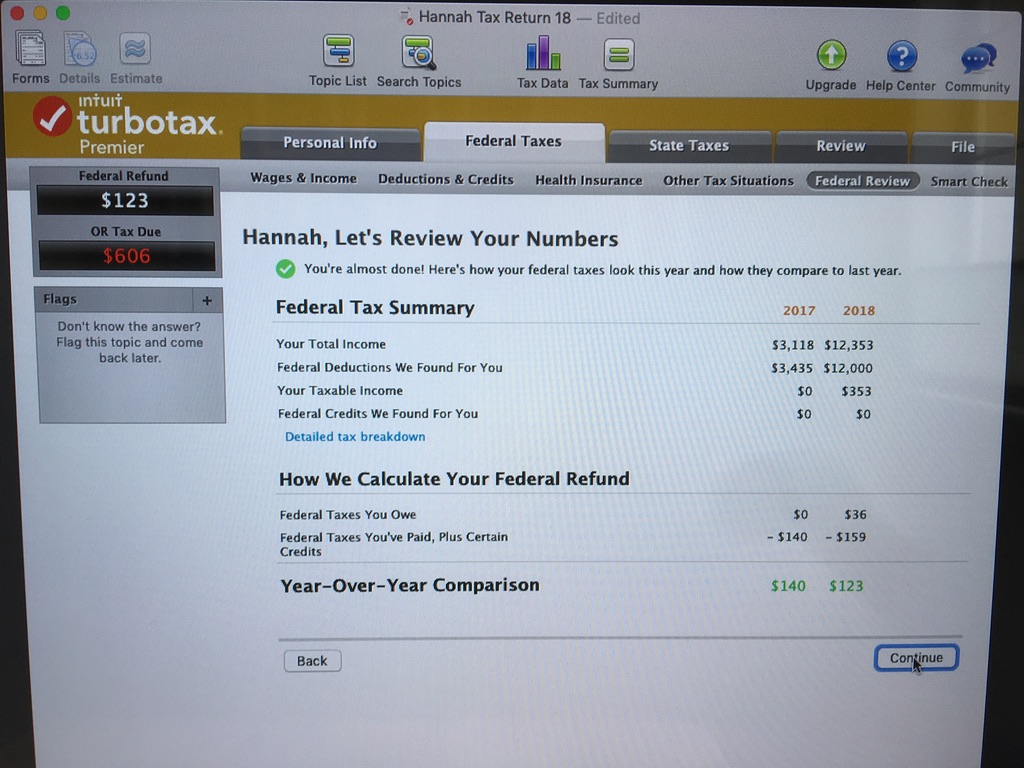Open the Tax Data chart icon
Screen dimensions: 1024x768
pyautogui.click(x=543, y=54)
